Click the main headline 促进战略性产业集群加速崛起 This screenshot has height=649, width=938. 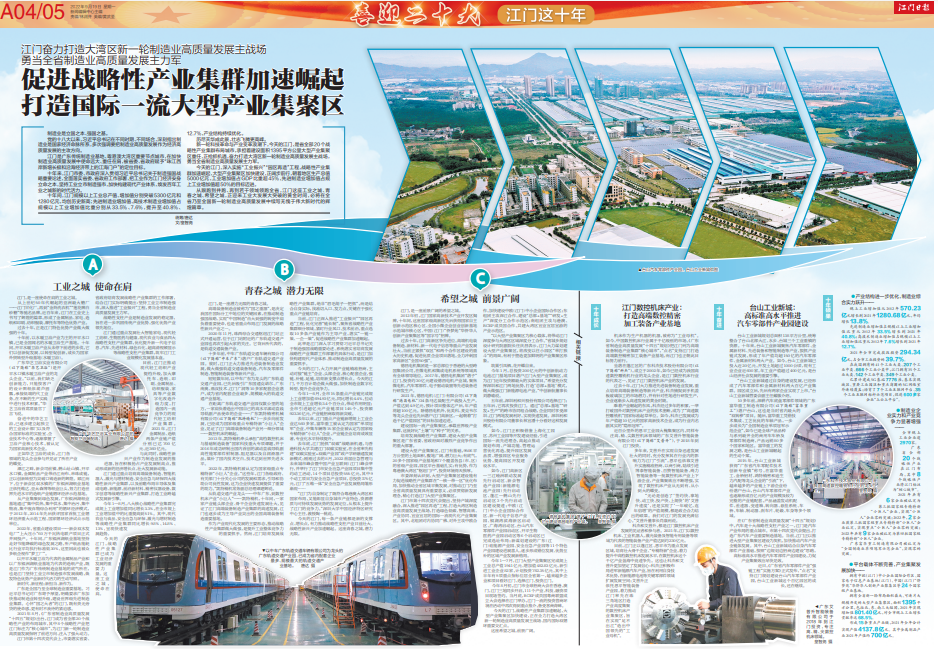click(x=183, y=80)
